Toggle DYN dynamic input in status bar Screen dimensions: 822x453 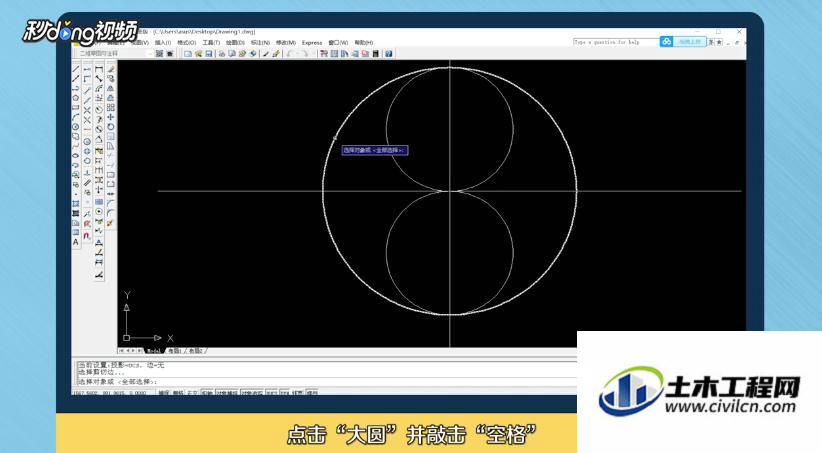click(285, 392)
